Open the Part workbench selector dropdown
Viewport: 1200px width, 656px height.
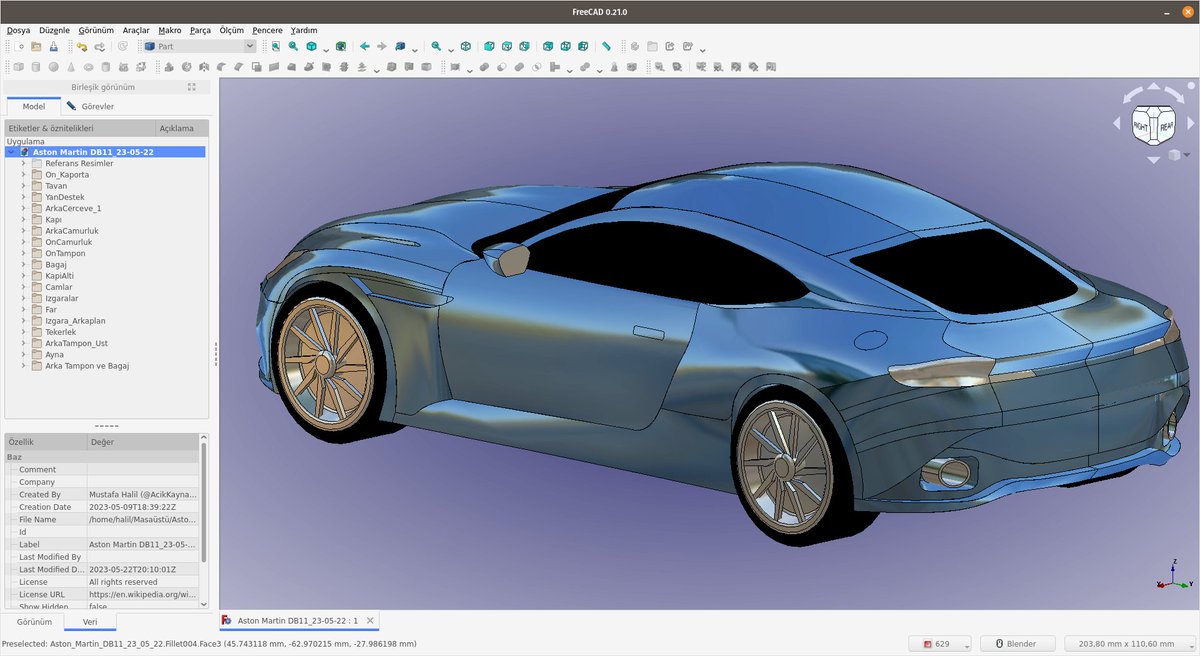coord(197,46)
